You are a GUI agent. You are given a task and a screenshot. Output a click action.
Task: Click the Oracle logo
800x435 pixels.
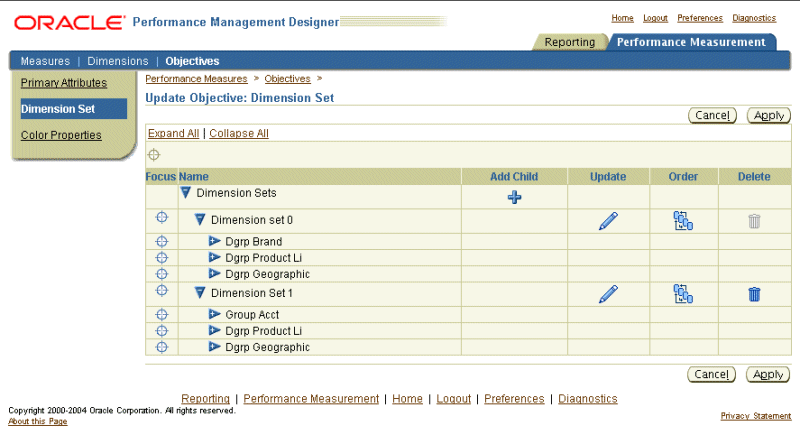point(69,22)
